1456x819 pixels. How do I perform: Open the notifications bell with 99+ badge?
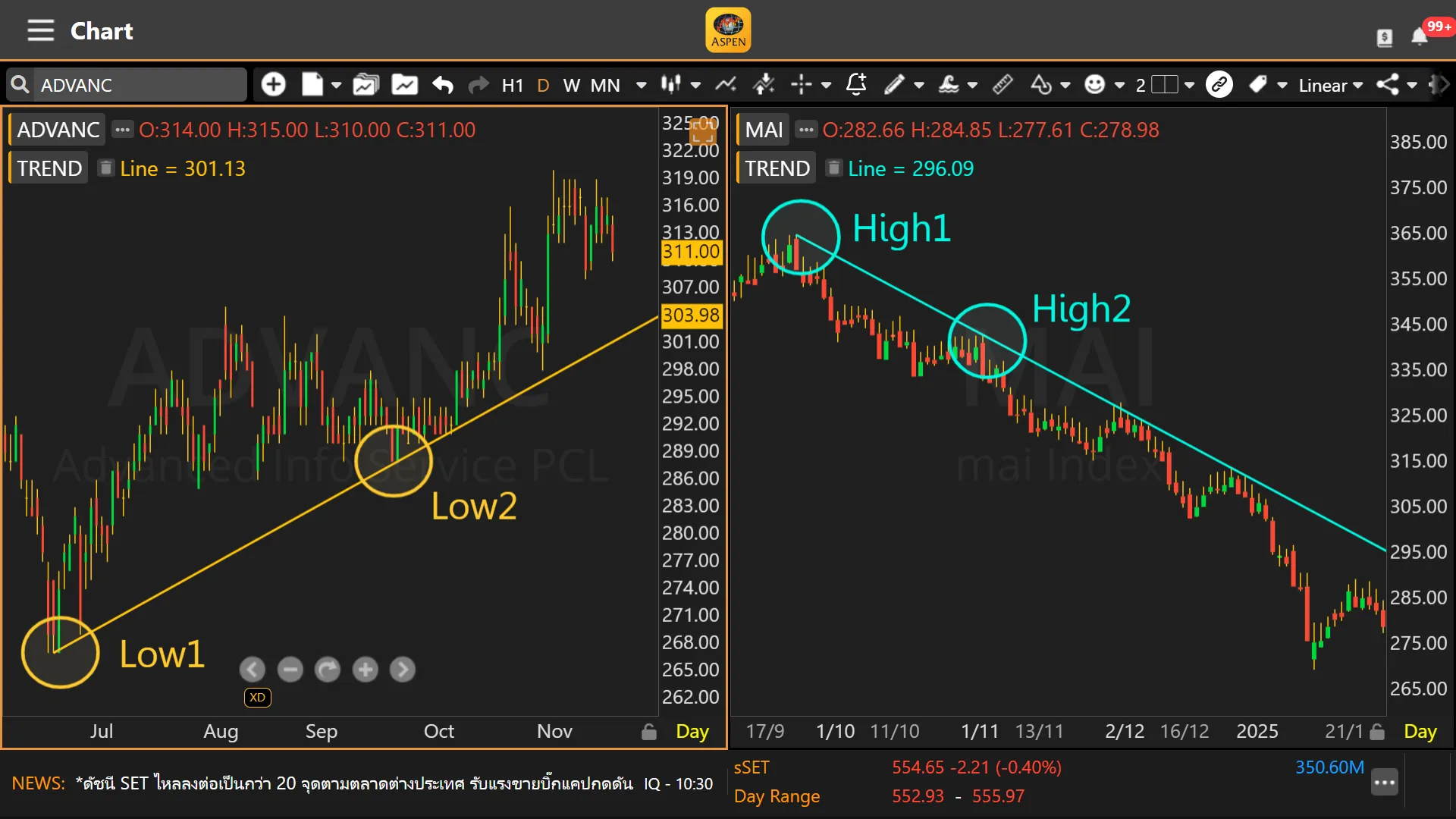click(1420, 36)
